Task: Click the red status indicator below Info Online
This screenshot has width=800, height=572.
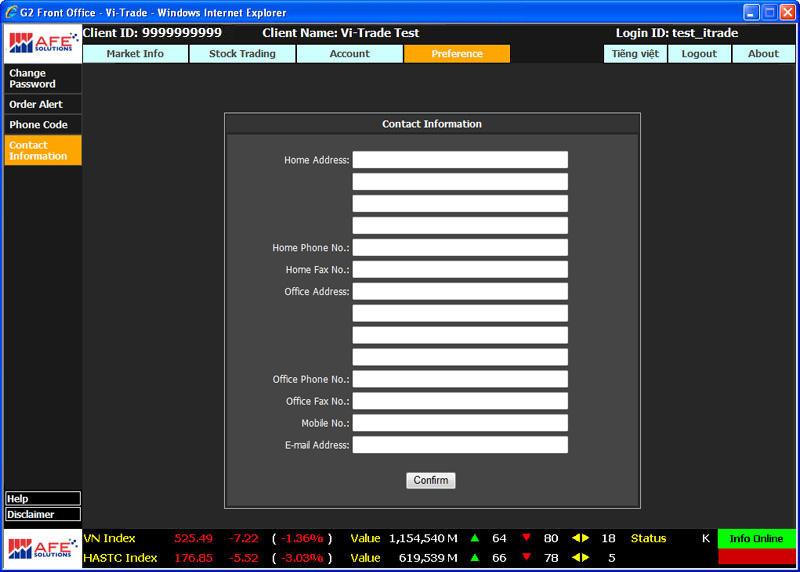Action: click(x=756, y=557)
